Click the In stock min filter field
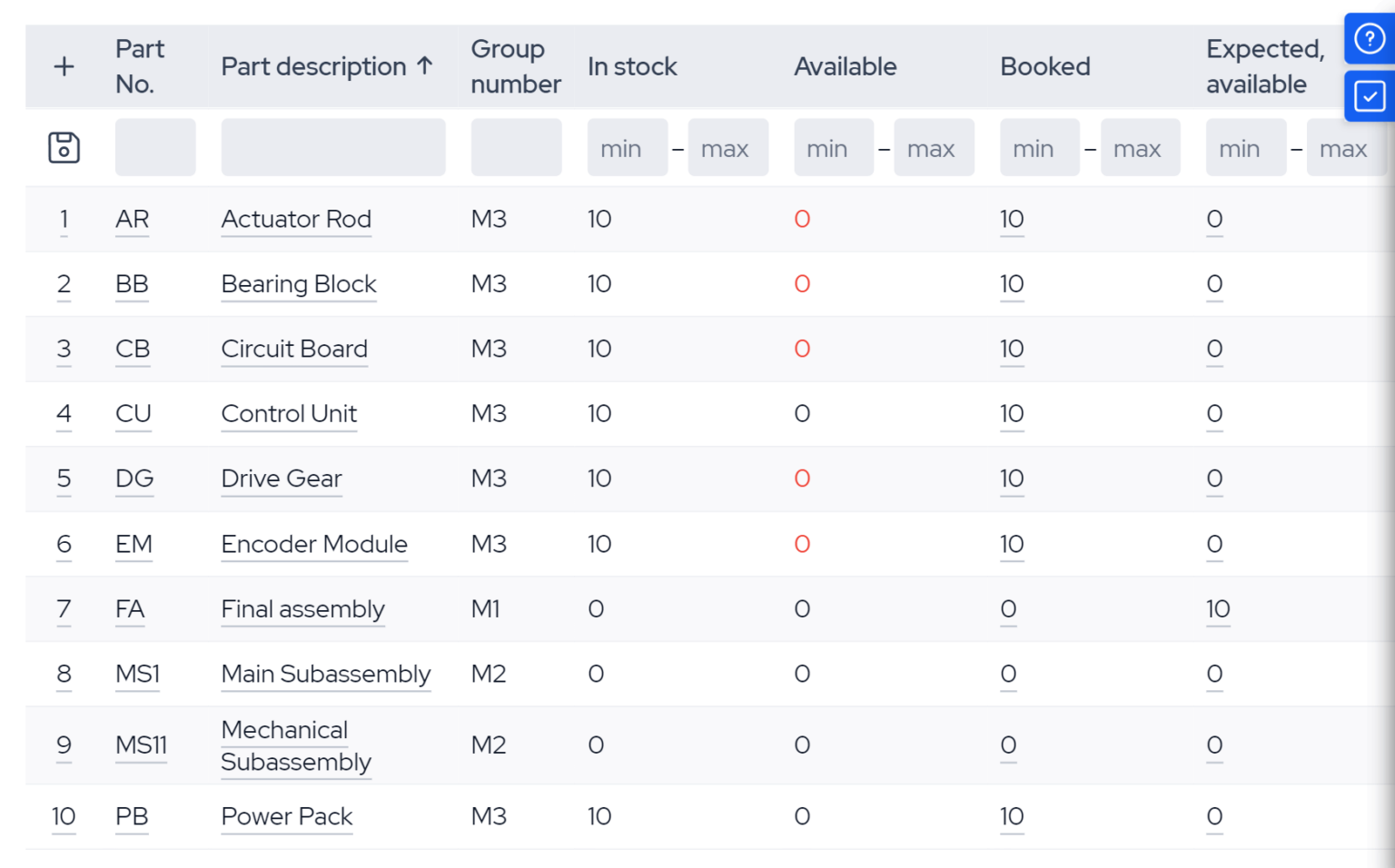 [x=627, y=147]
